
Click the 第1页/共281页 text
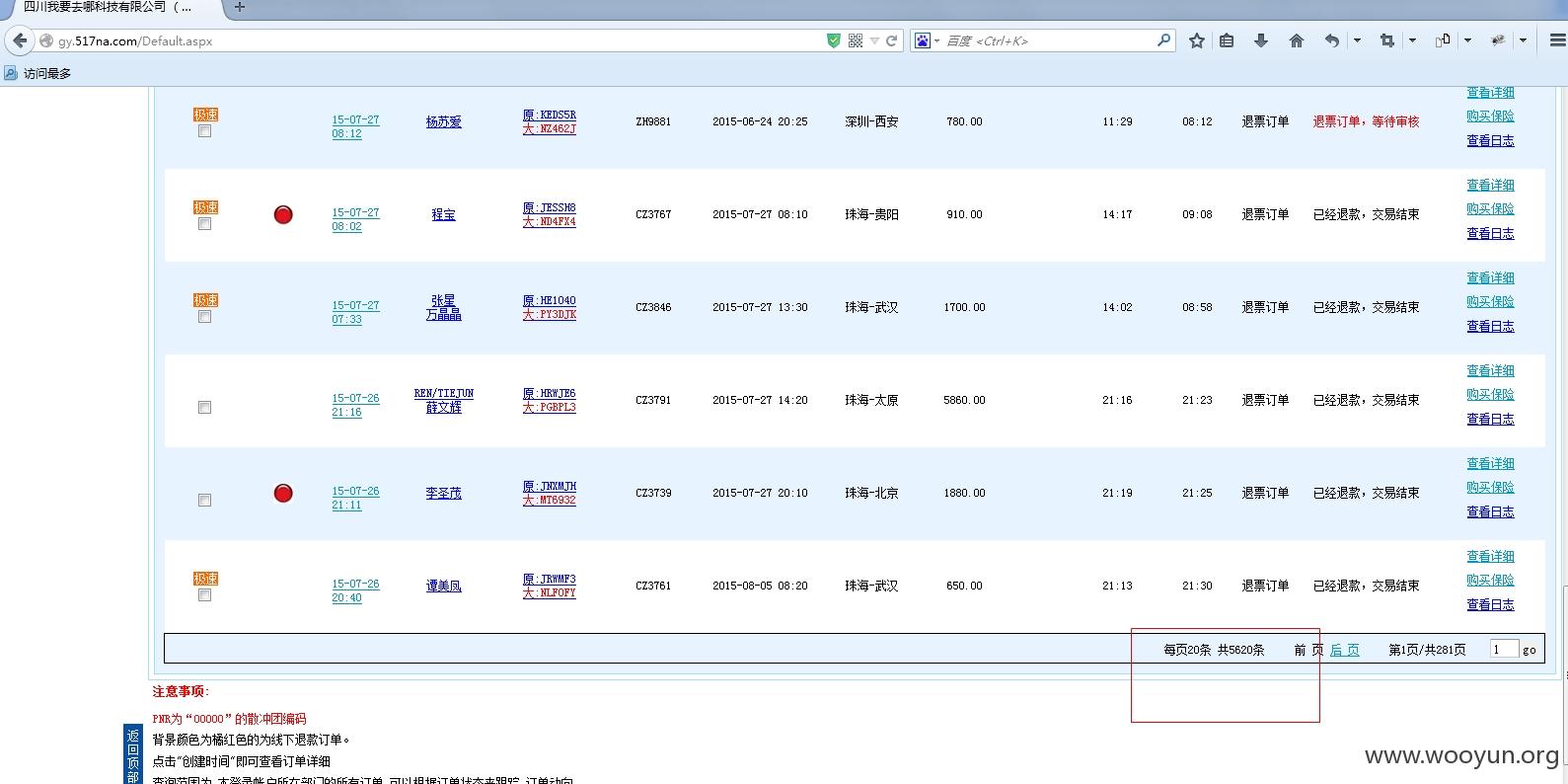[x=1427, y=649]
